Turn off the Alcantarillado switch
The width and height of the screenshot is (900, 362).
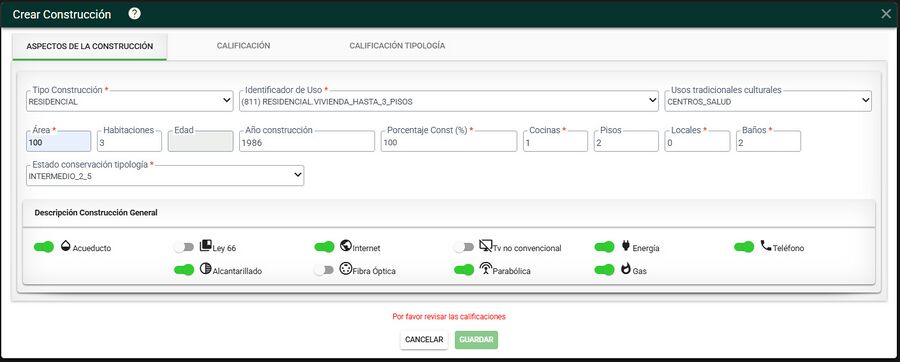(x=184, y=270)
